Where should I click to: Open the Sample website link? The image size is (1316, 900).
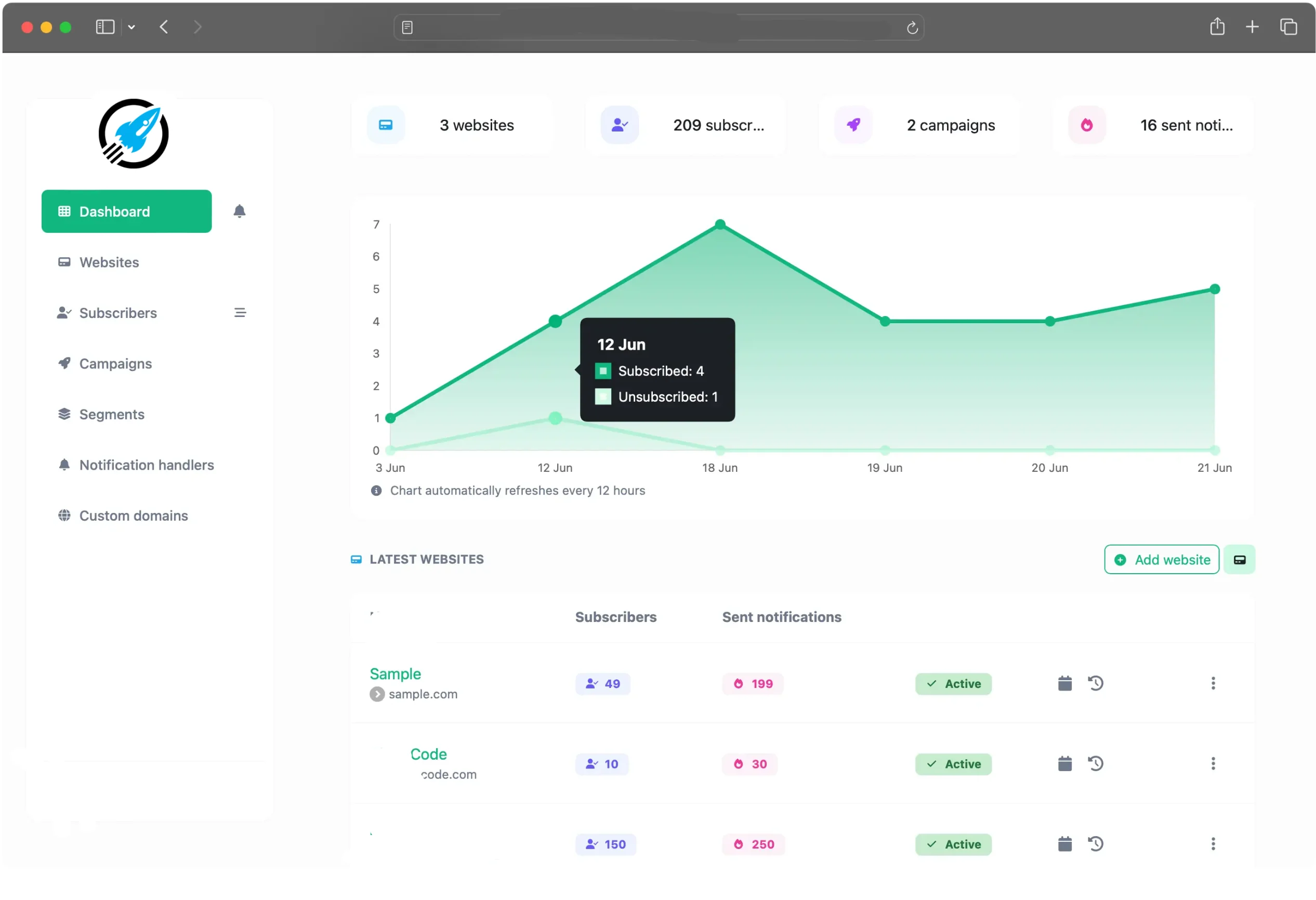click(x=395, y=673)
